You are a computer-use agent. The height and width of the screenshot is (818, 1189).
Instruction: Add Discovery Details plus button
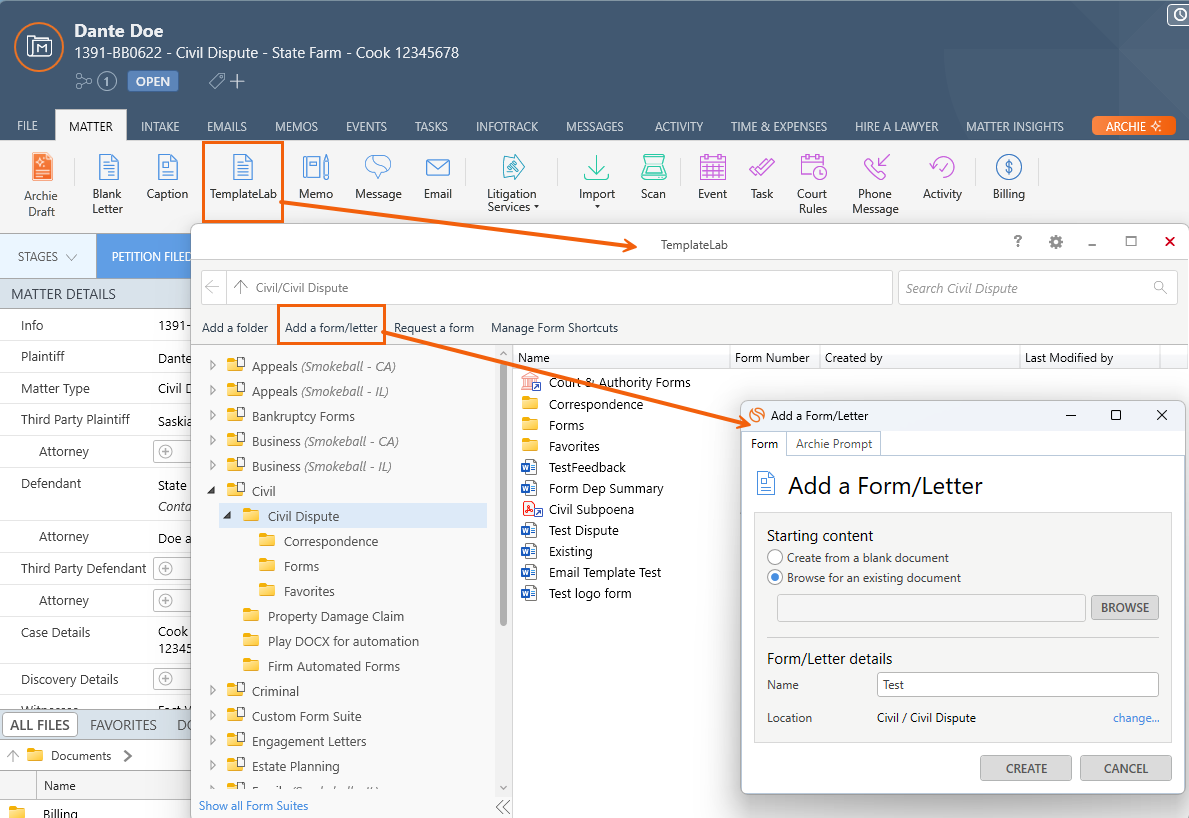pyautogui.click(x=165, y=679)
